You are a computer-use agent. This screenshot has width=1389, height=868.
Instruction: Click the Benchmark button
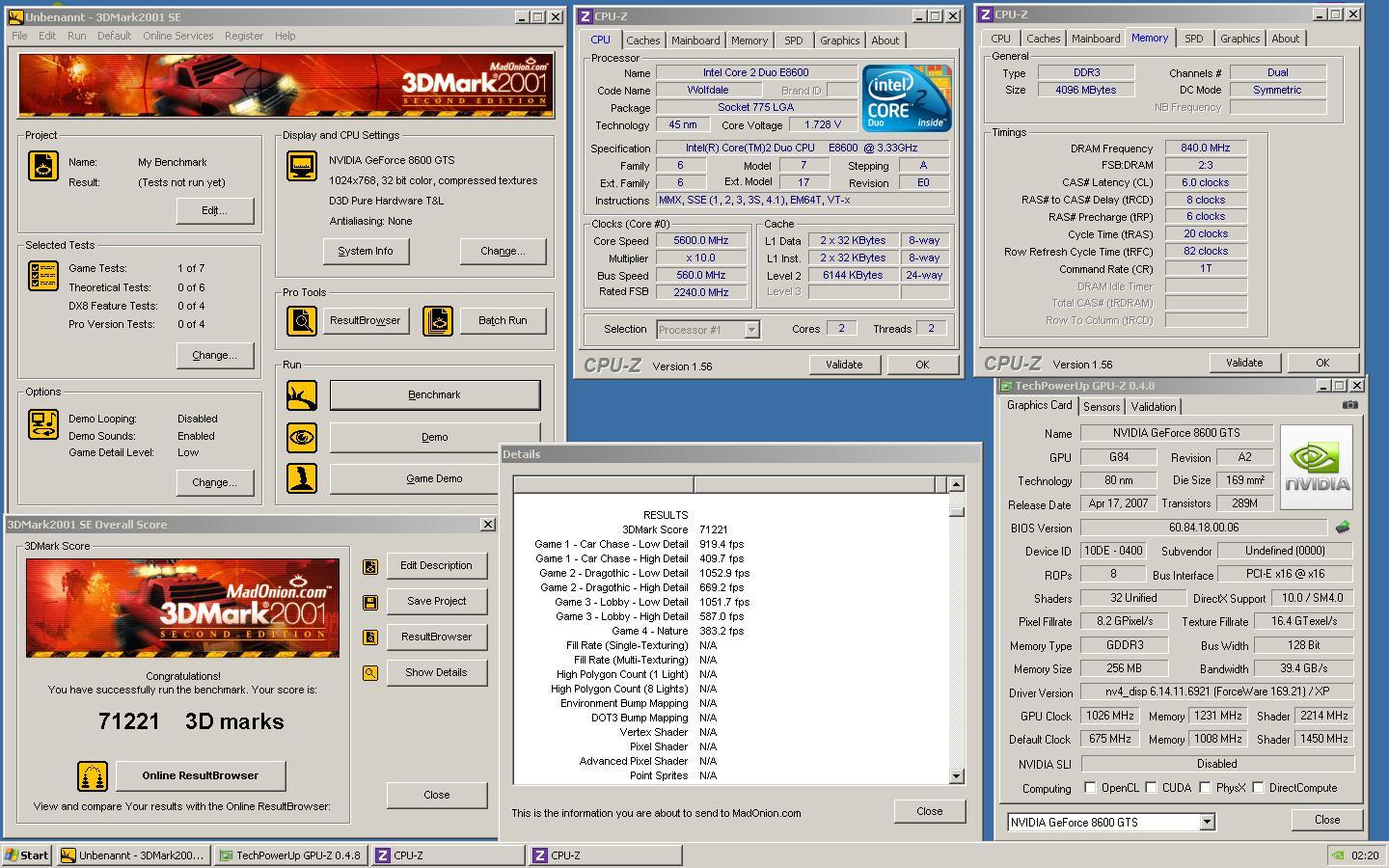pos(435,394)
